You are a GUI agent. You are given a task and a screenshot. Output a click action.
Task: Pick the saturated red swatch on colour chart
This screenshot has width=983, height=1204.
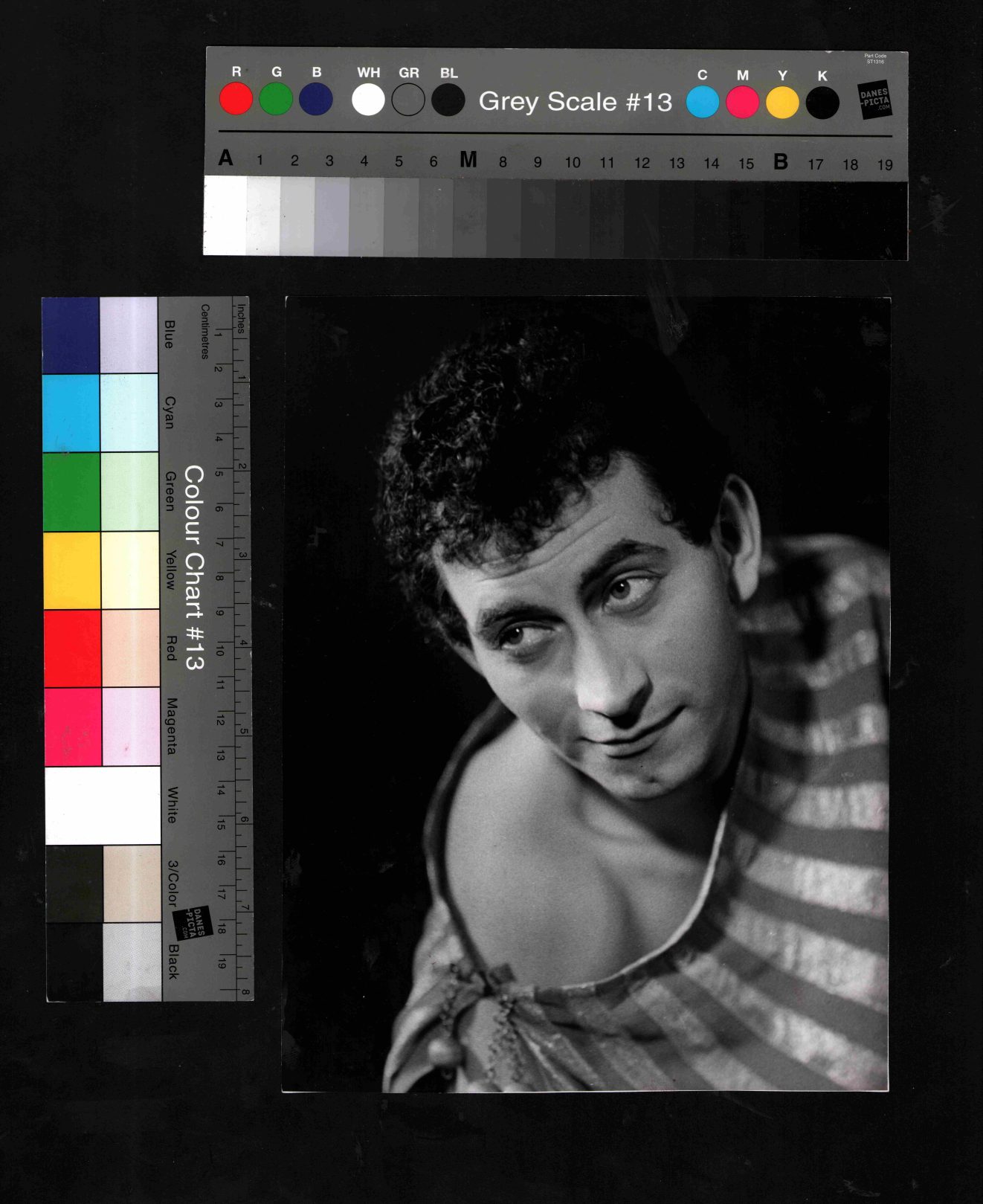click(73, 648)
